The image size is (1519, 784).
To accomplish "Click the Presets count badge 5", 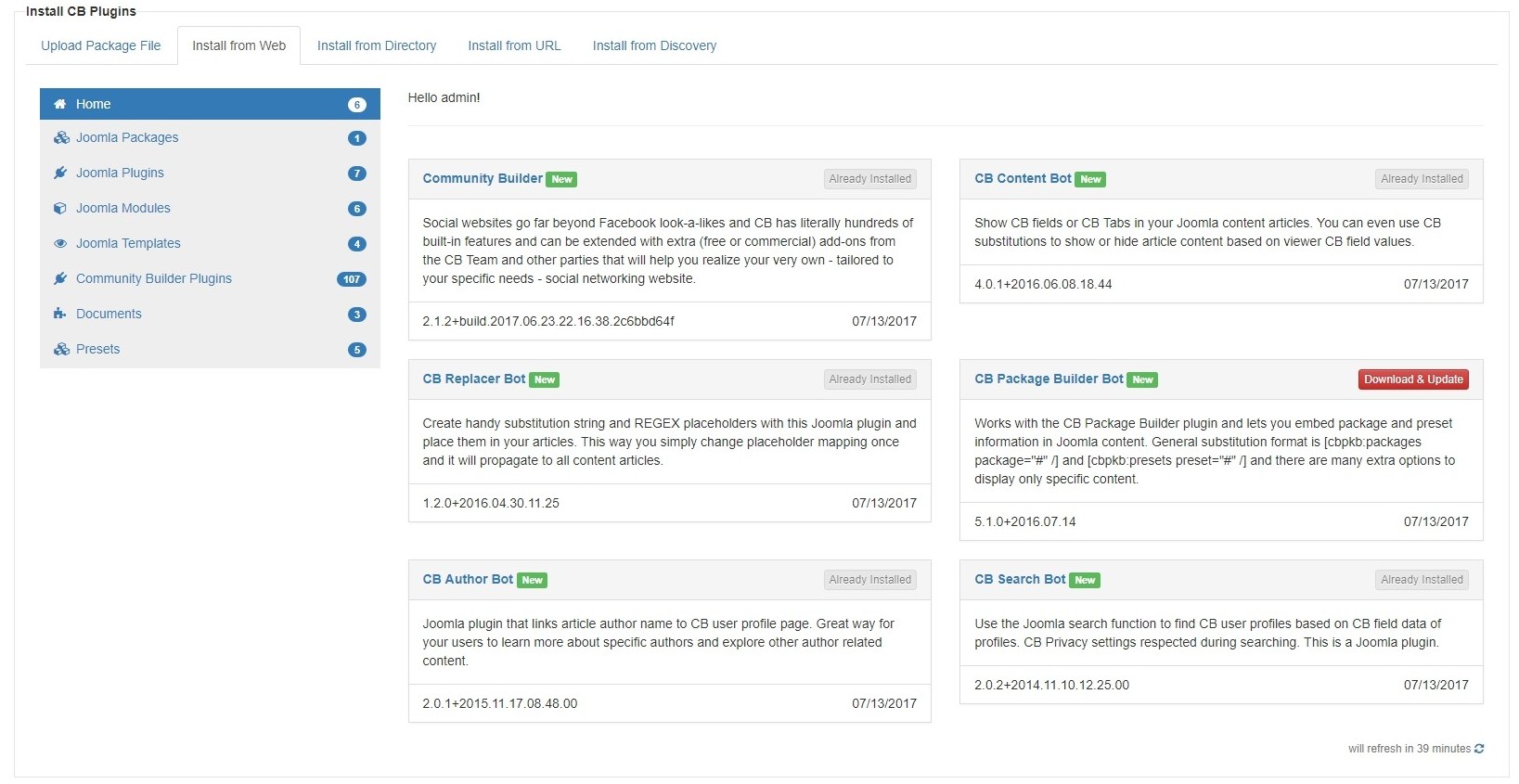I will (x=357, y=350).
